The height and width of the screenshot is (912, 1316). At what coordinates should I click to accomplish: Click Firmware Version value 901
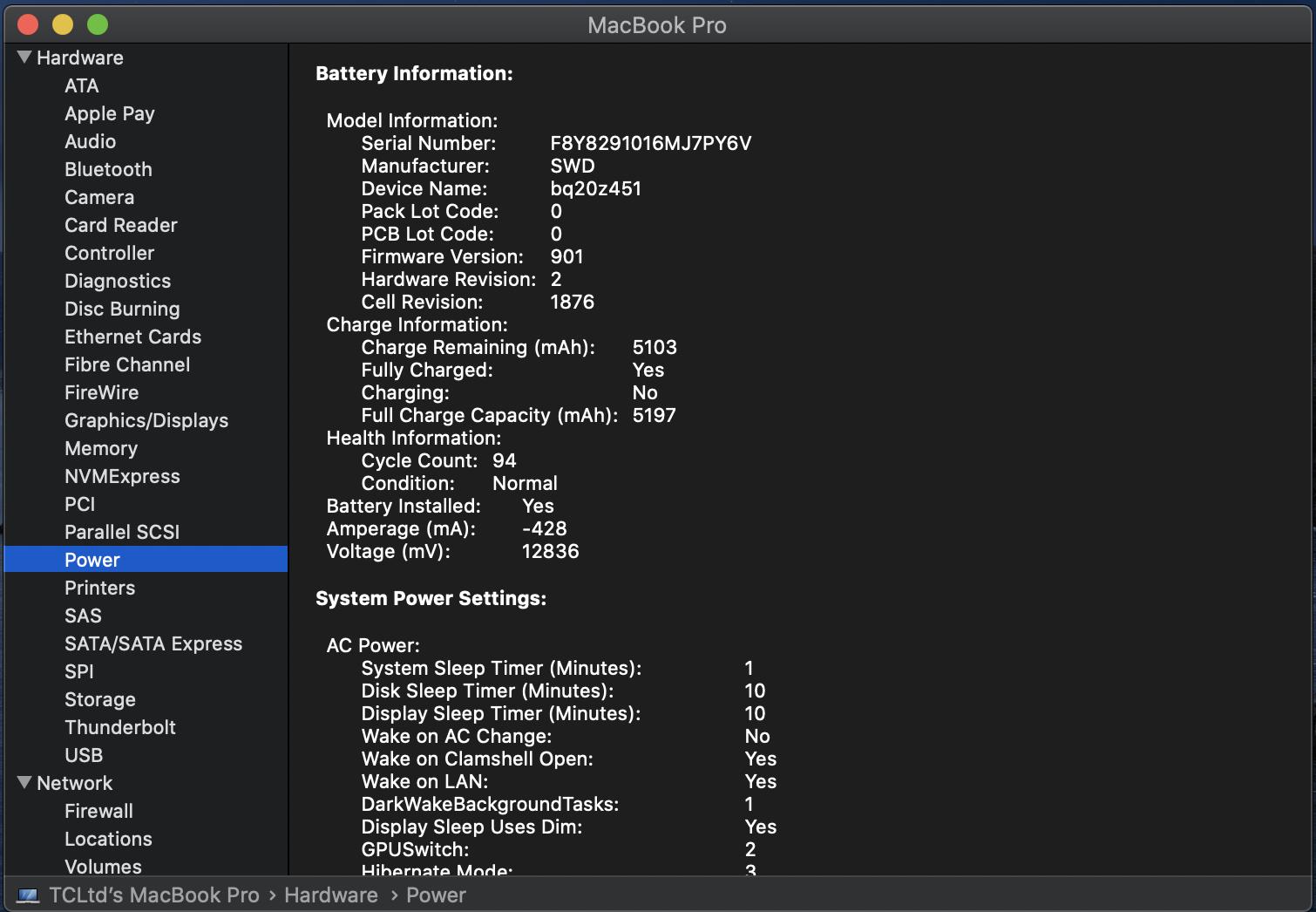(566, 256)
